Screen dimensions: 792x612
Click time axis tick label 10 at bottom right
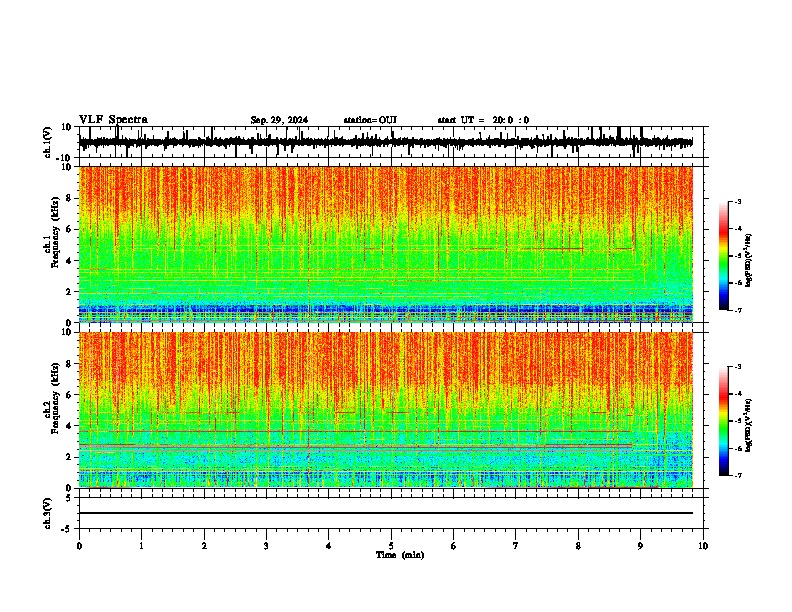pos(703,546)
